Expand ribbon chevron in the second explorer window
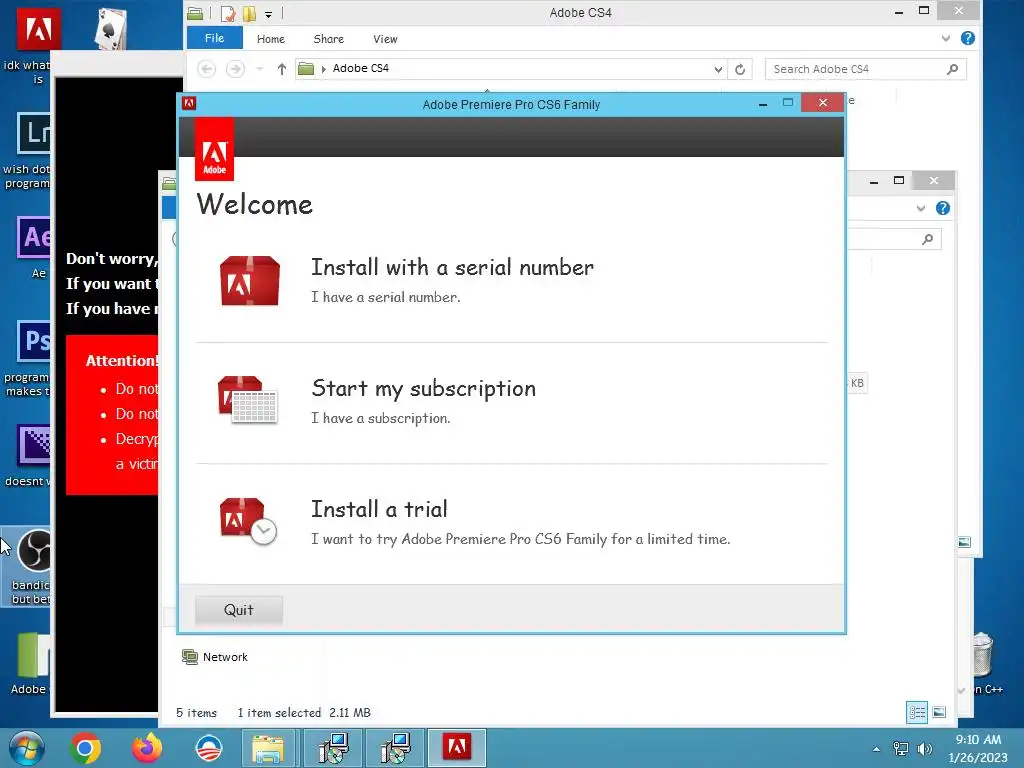The image size is (1024, 768). pos(920,208)
